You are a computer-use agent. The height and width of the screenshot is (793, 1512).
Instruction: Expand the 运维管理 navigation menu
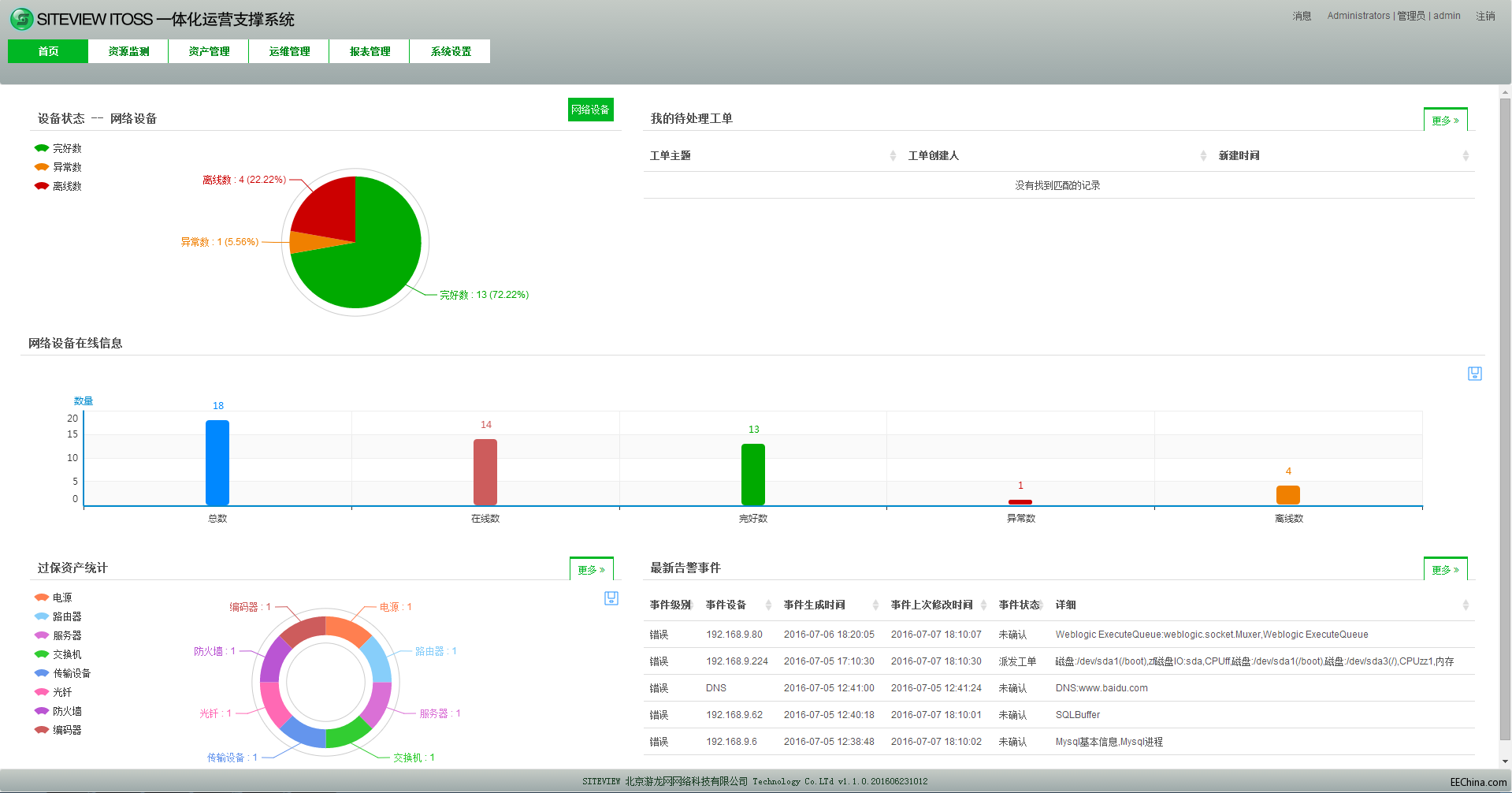pos(289,51)
